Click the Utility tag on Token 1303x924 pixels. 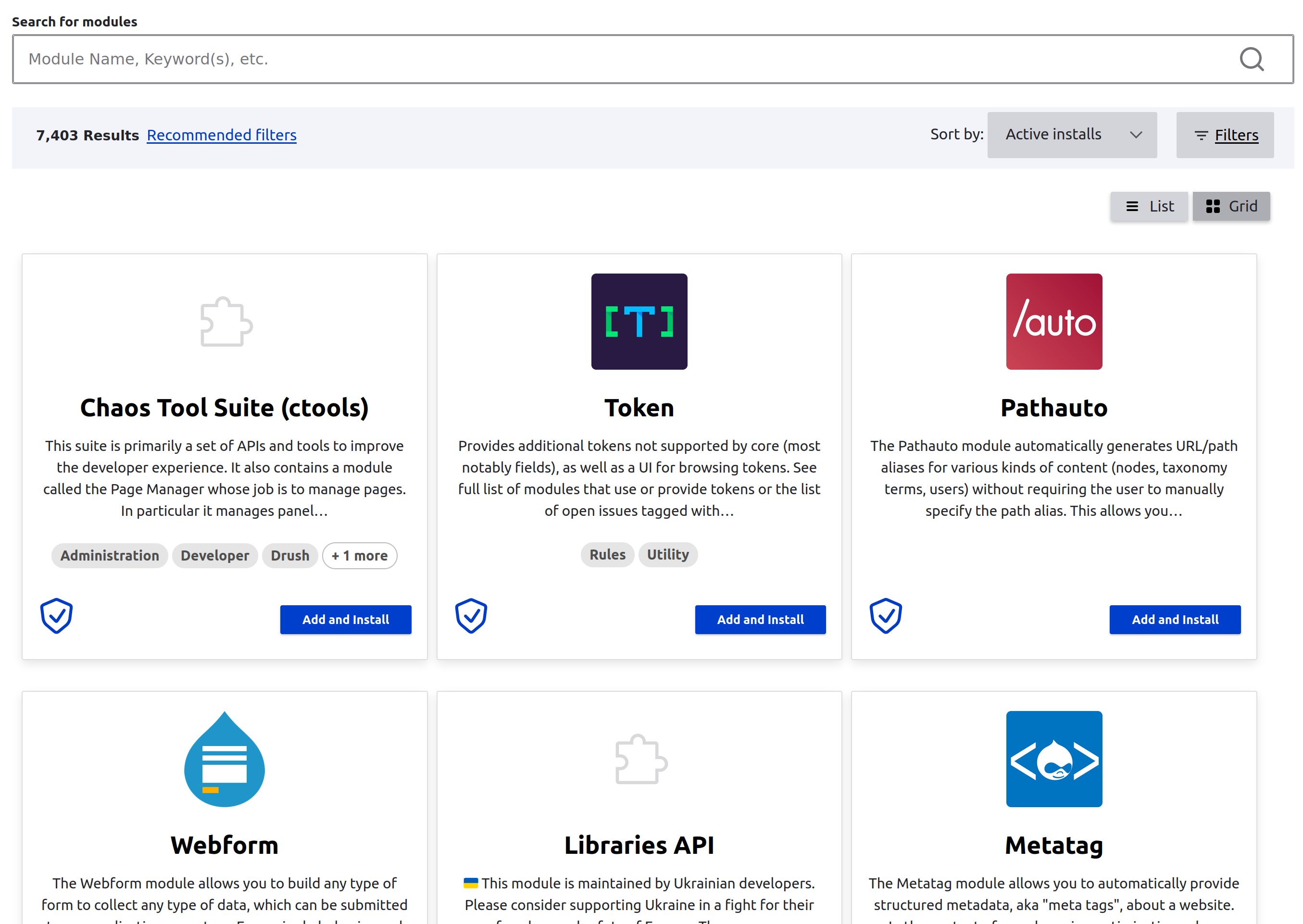pos(667,554)
